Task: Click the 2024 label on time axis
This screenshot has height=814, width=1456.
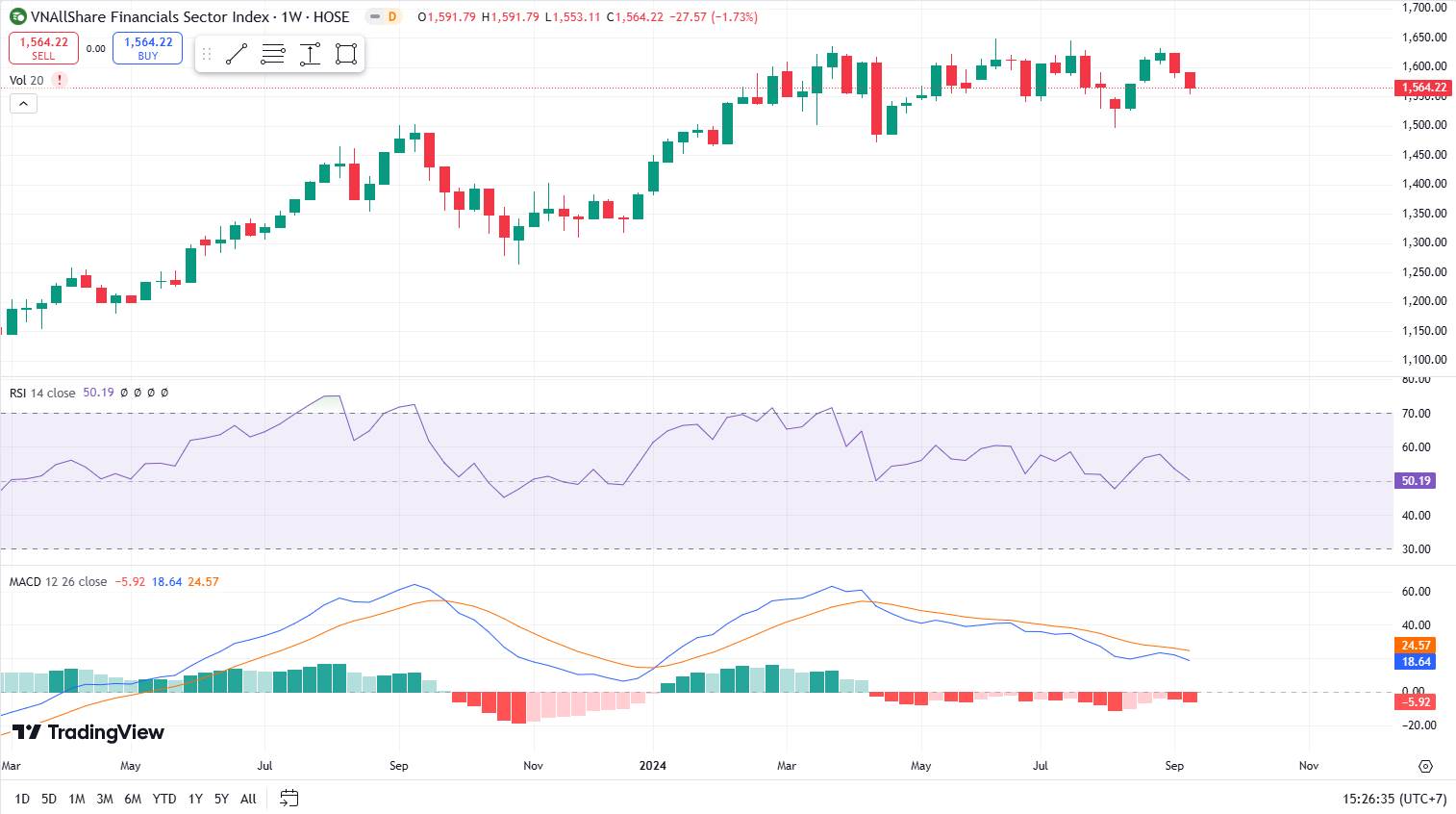Action: pos(653,766)
